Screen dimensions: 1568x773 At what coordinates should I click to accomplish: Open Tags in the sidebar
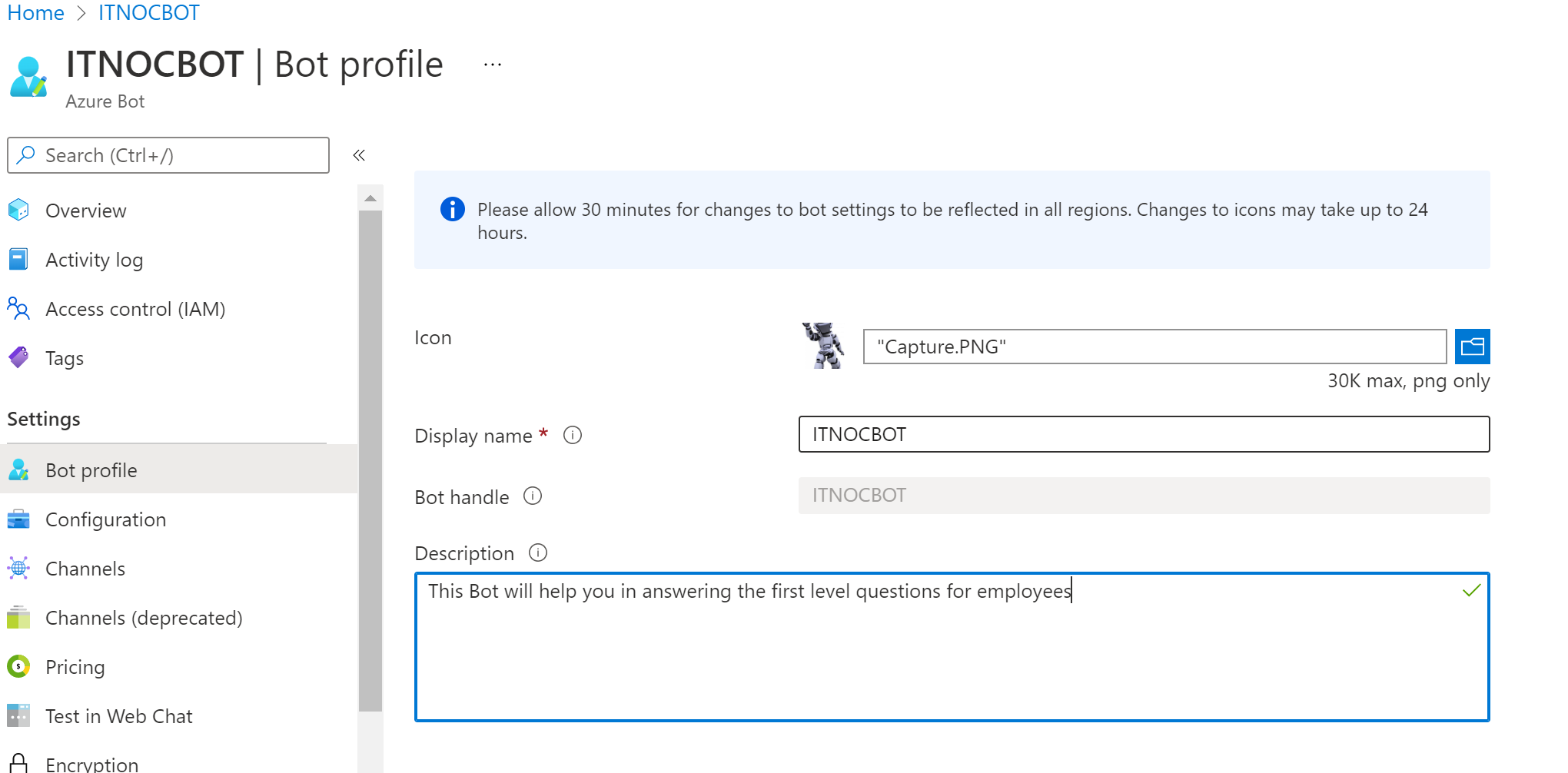click(64, 358)
